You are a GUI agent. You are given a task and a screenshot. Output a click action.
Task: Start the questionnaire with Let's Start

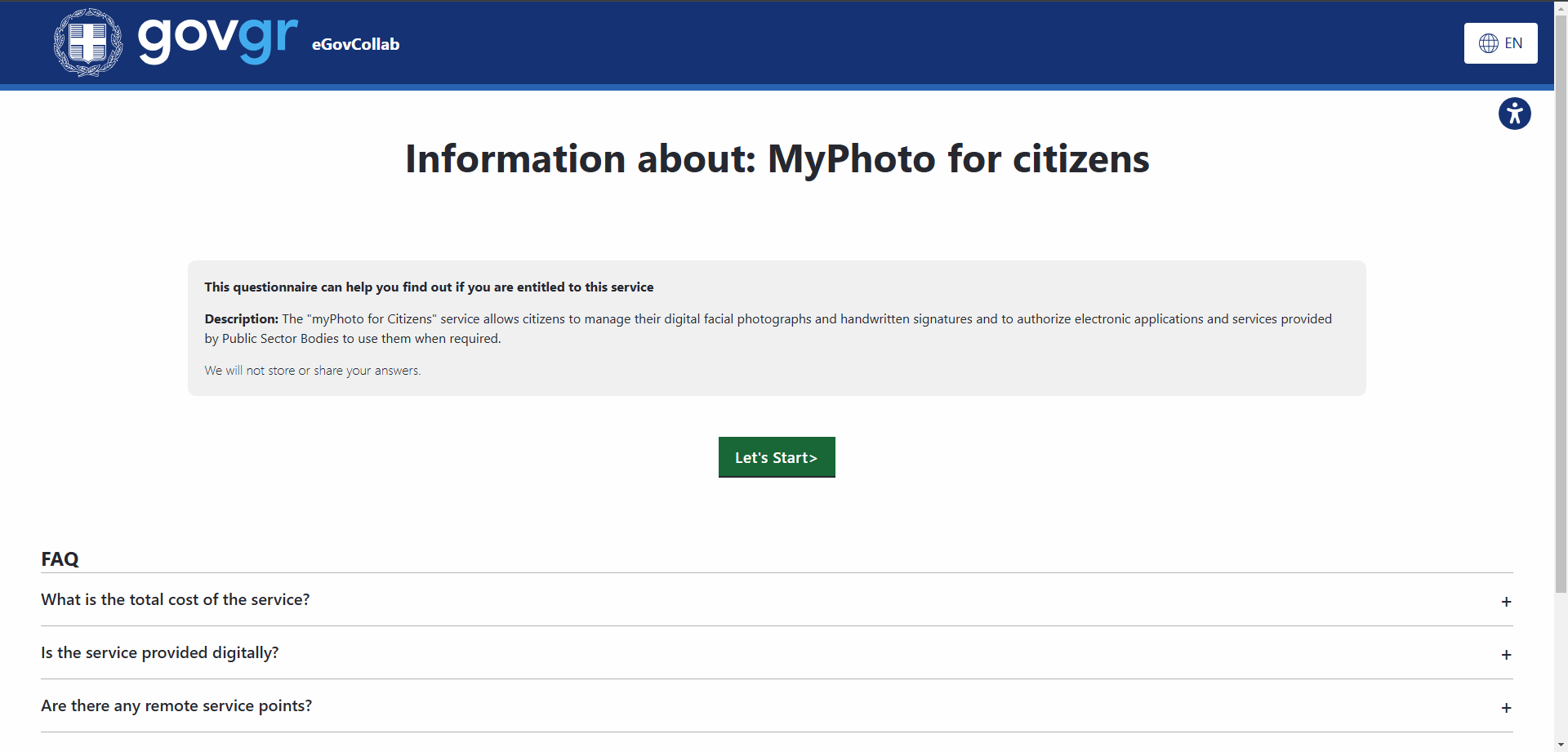pyautogui.click(x=777, y=457)
